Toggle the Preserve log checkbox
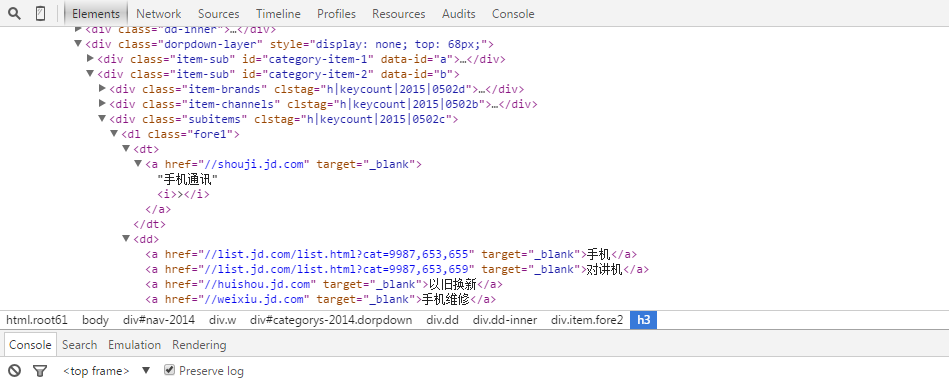This screenshot has width=949, height=381. [x=169, y=370]
